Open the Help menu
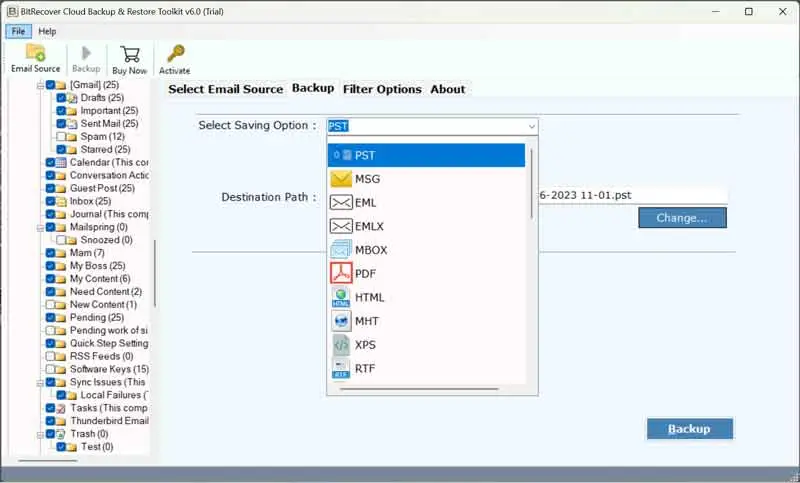 pos(47,31)
